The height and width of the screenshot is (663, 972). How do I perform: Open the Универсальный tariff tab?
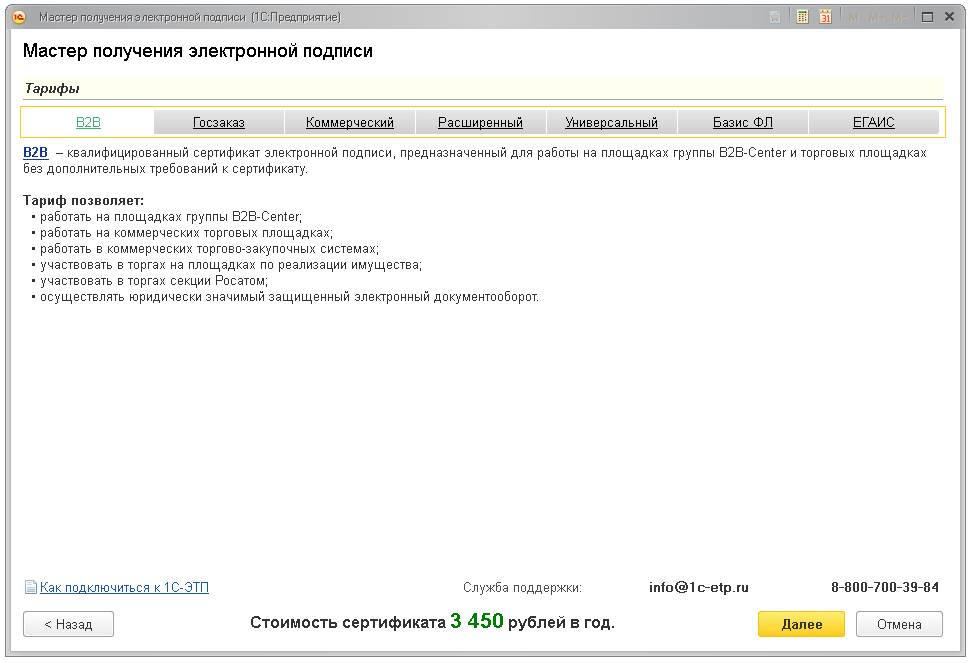pyautogui.click(x=611, y=122)
